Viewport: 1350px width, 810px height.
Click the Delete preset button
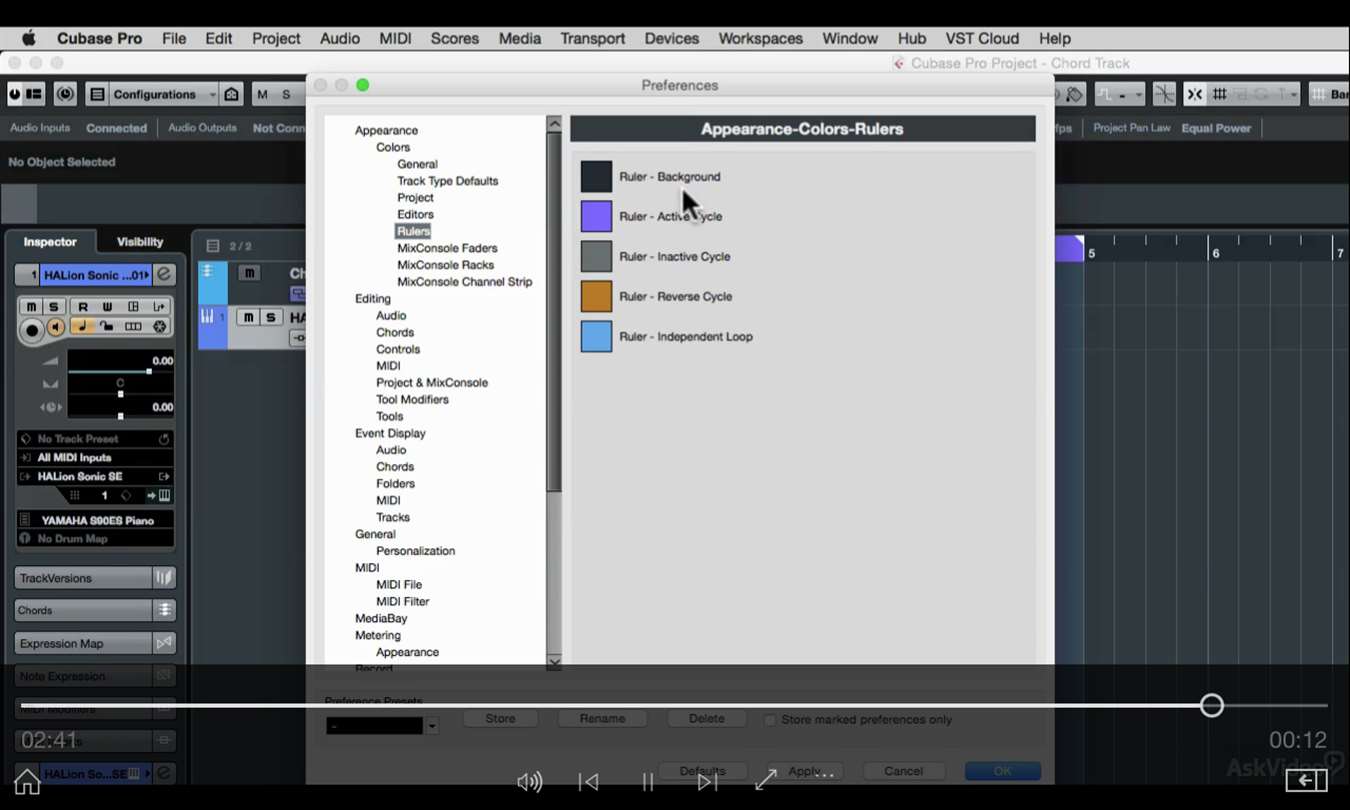pos(707,719)
